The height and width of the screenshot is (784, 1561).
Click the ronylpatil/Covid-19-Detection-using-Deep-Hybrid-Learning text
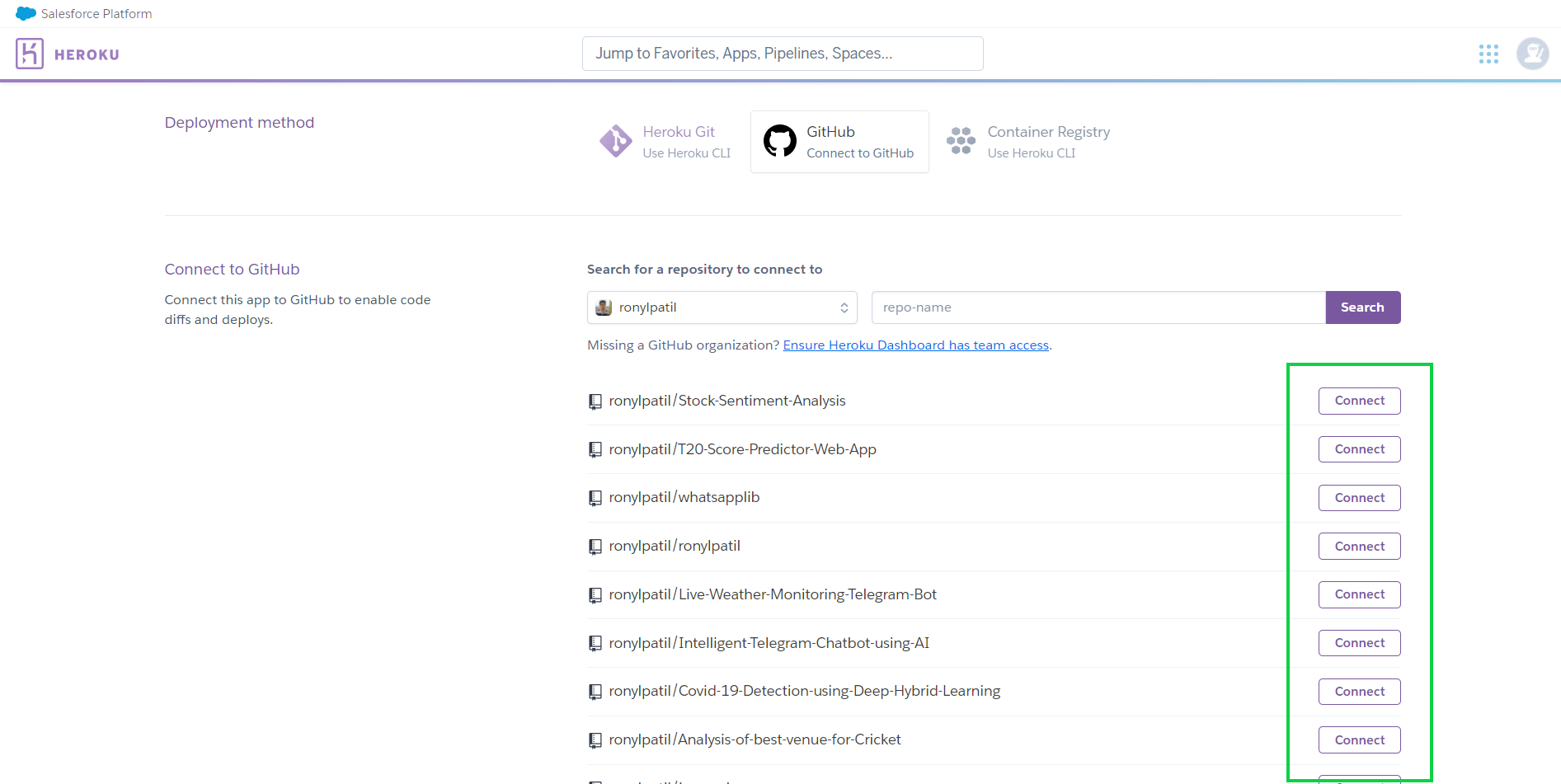point(805,691)
